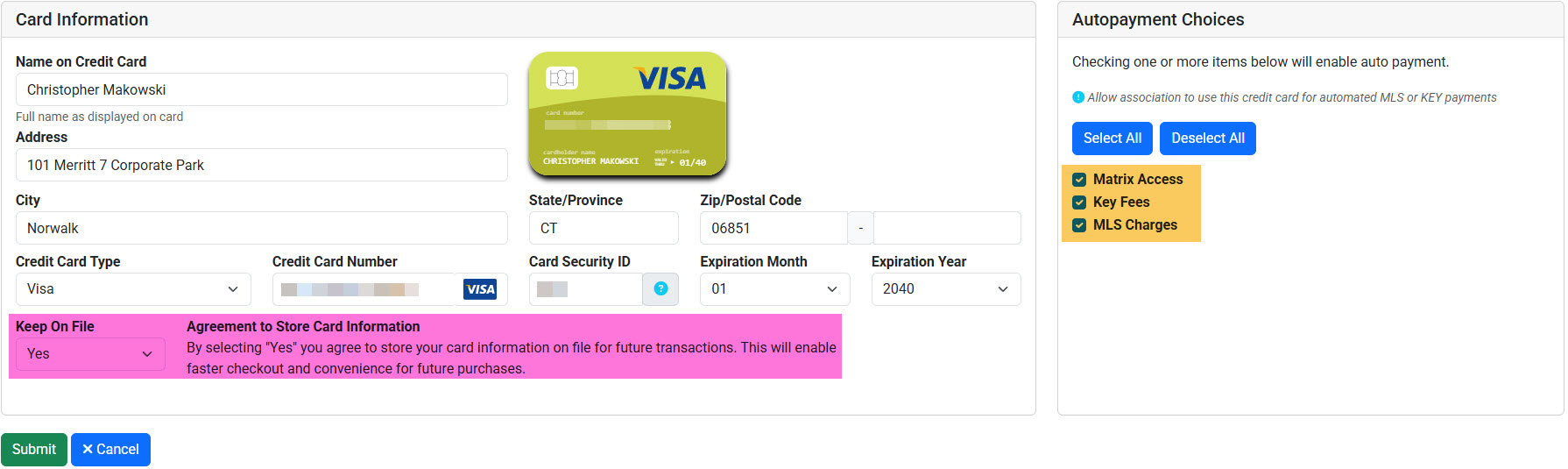Click the State/Province field
The width and height of the screenshot is (1568, 469).
tap(603, 228)
